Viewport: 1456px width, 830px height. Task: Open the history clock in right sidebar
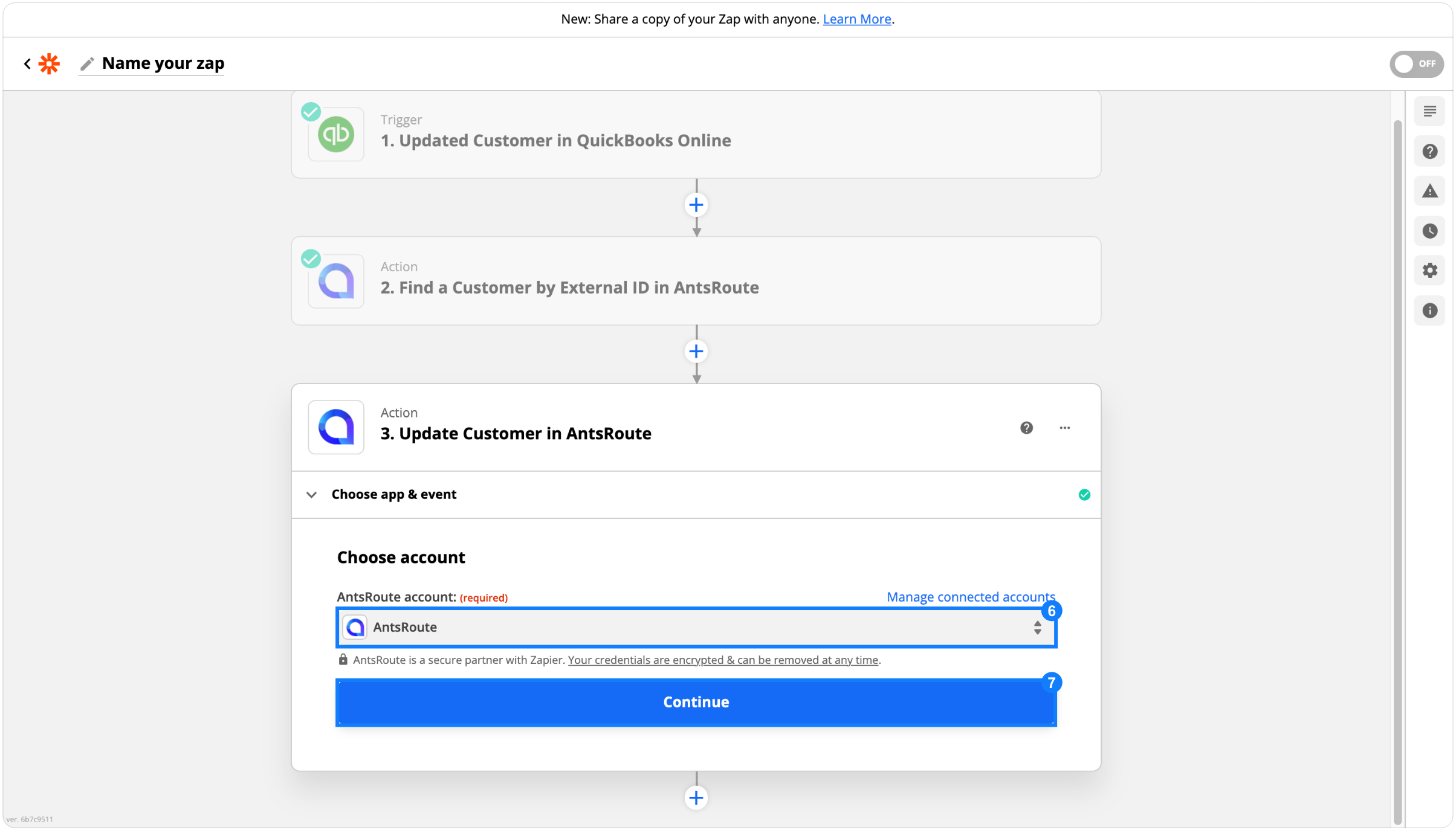(x=1429, y=231)
